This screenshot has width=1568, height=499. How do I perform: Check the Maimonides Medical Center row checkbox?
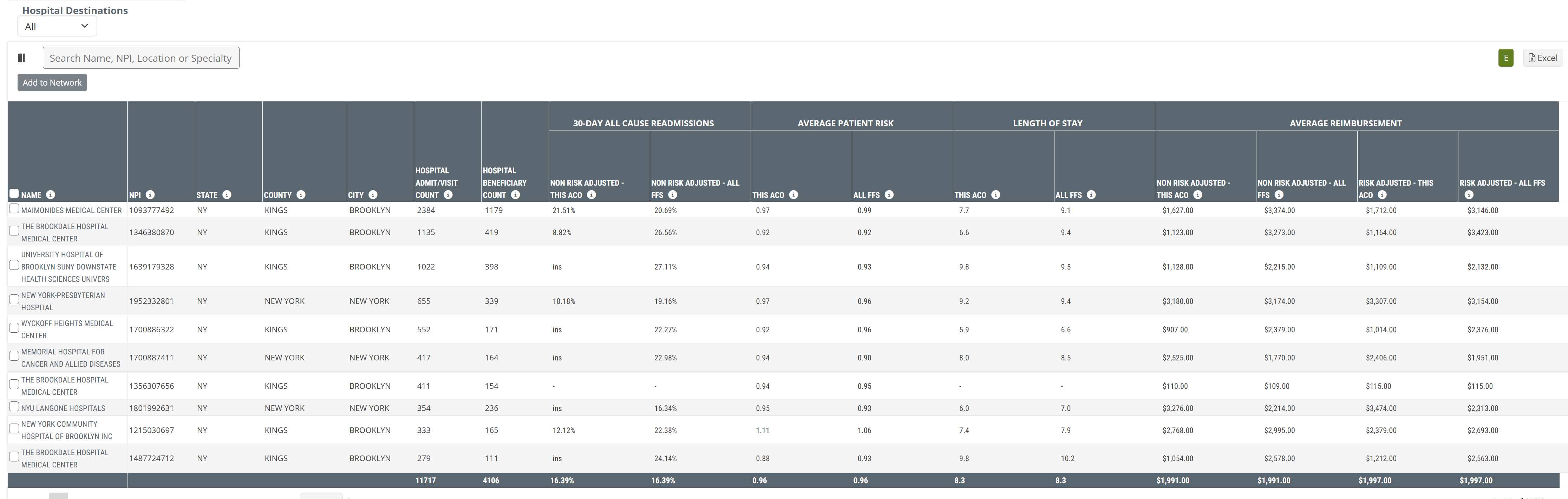[14, 208]
